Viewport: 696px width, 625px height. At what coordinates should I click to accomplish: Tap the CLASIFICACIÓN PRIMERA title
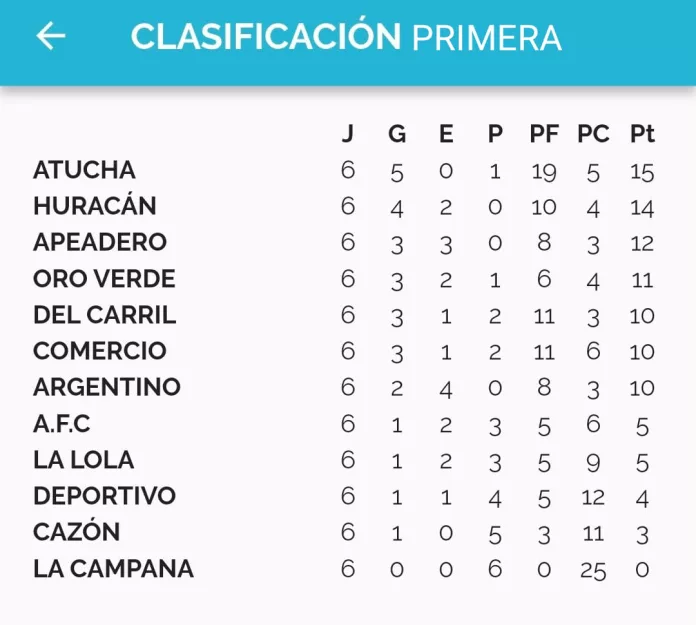click(346, 37)
